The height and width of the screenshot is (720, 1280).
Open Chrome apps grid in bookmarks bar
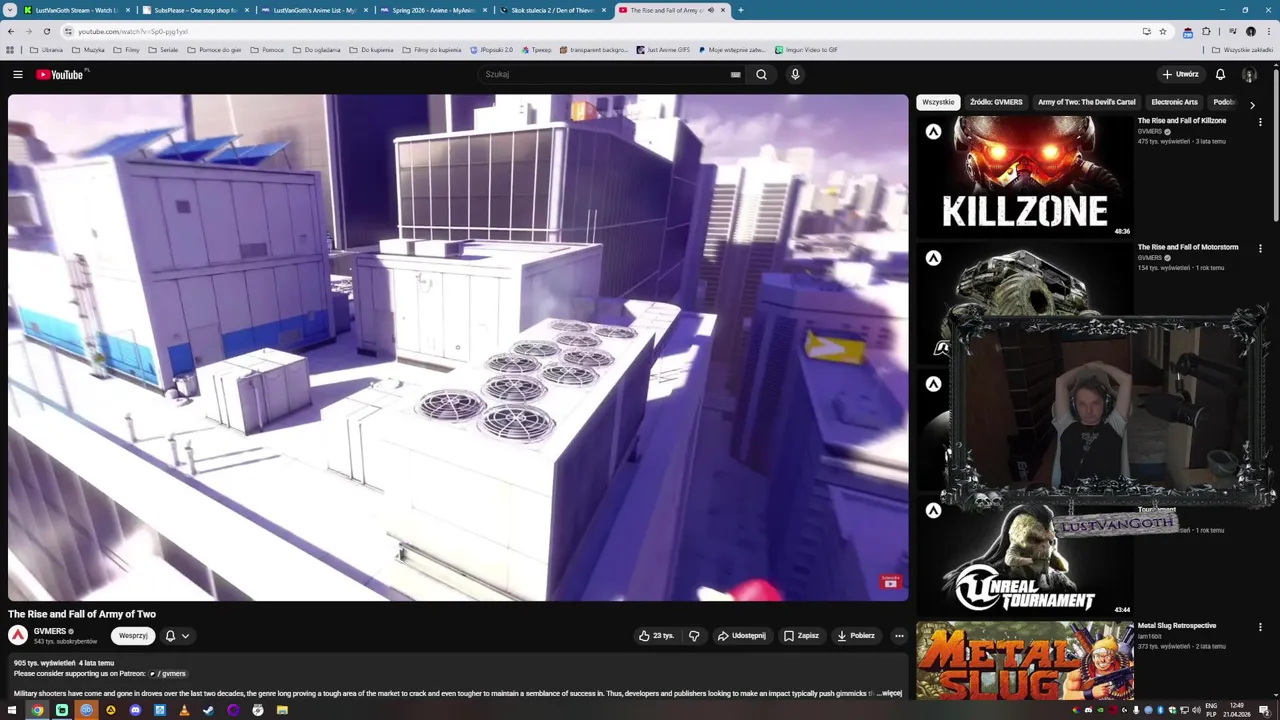pyautogui.click(x=10, y=50)
